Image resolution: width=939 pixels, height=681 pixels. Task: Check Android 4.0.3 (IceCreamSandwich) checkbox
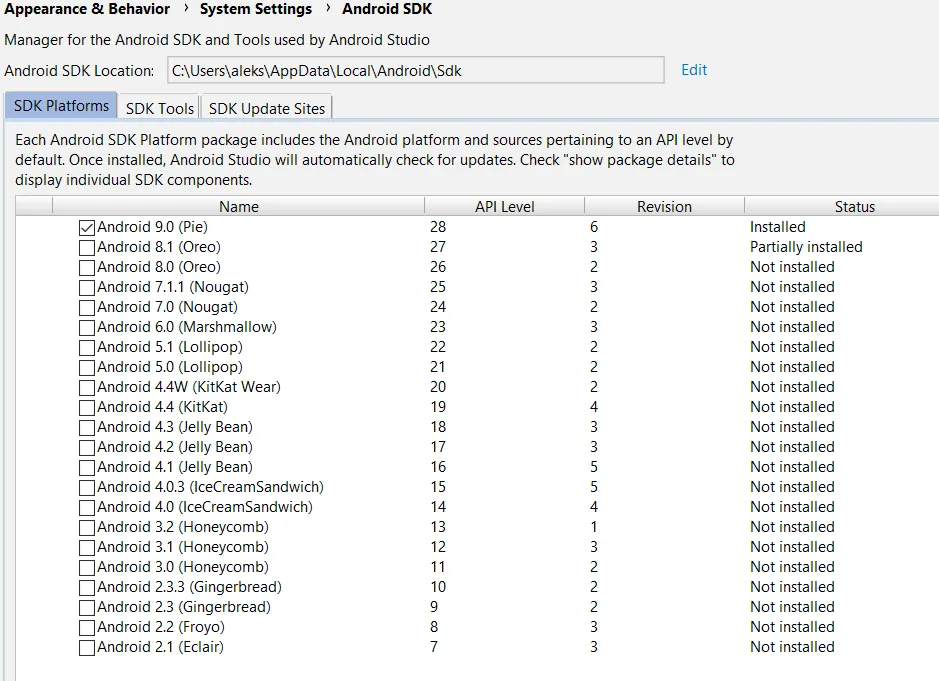[87, 487]
